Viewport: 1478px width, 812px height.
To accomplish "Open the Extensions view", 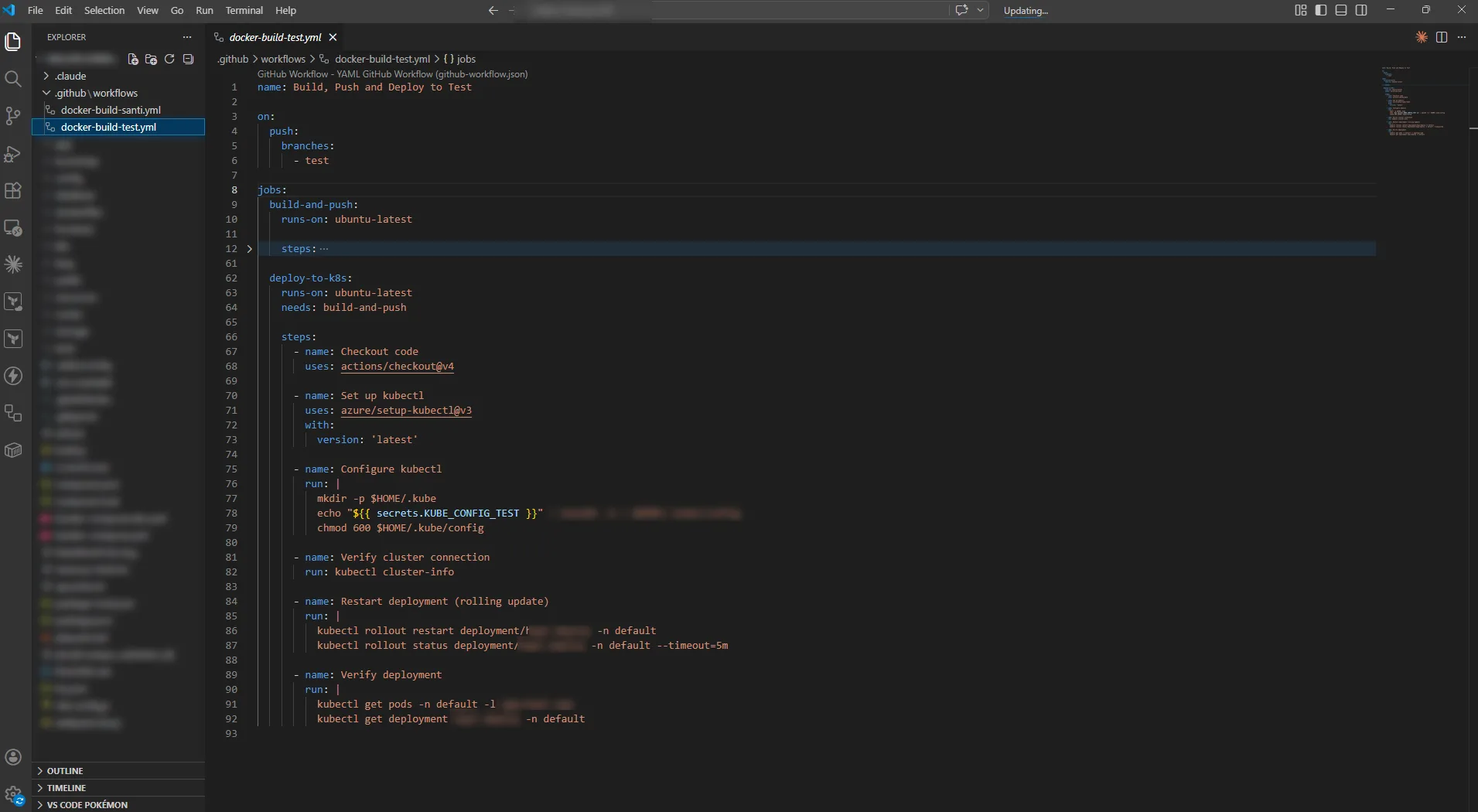I will click(13, 190).
